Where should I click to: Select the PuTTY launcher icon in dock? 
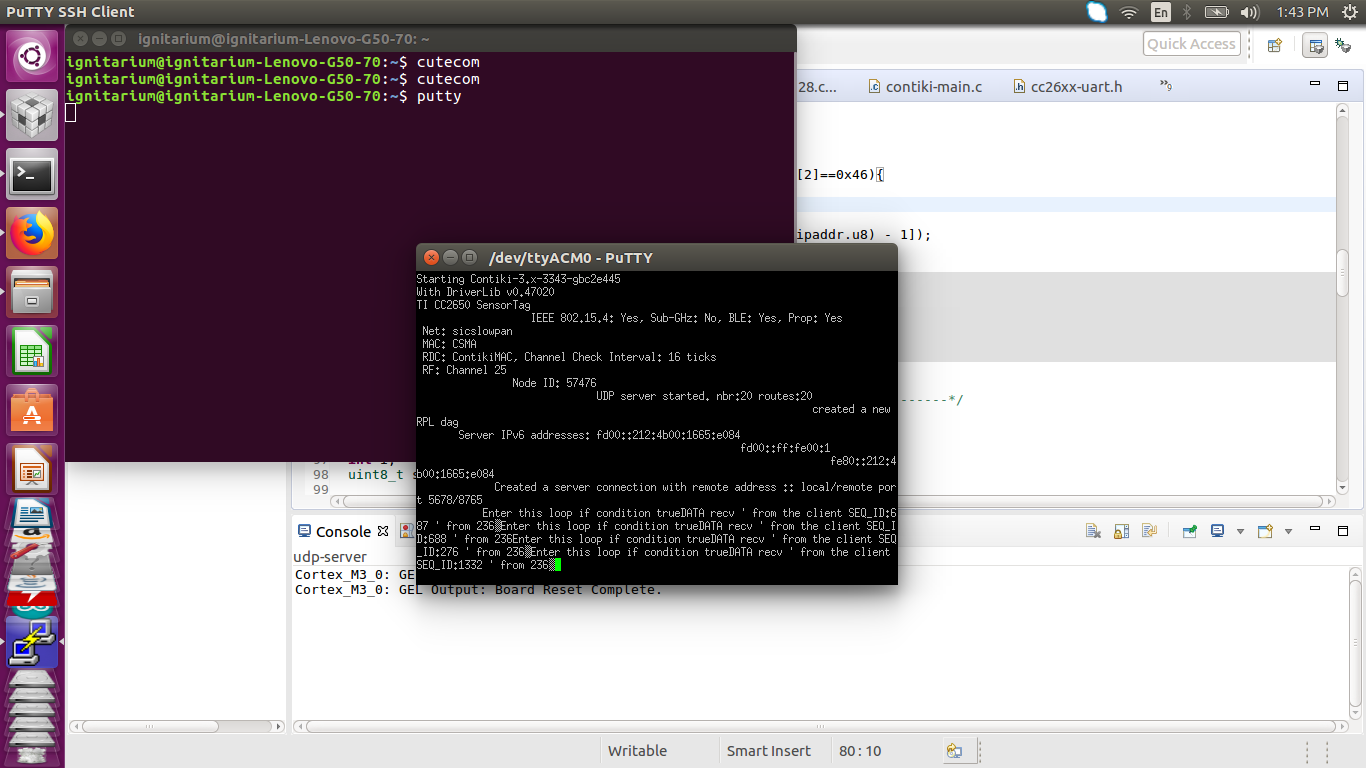click(x=32, y=641)
